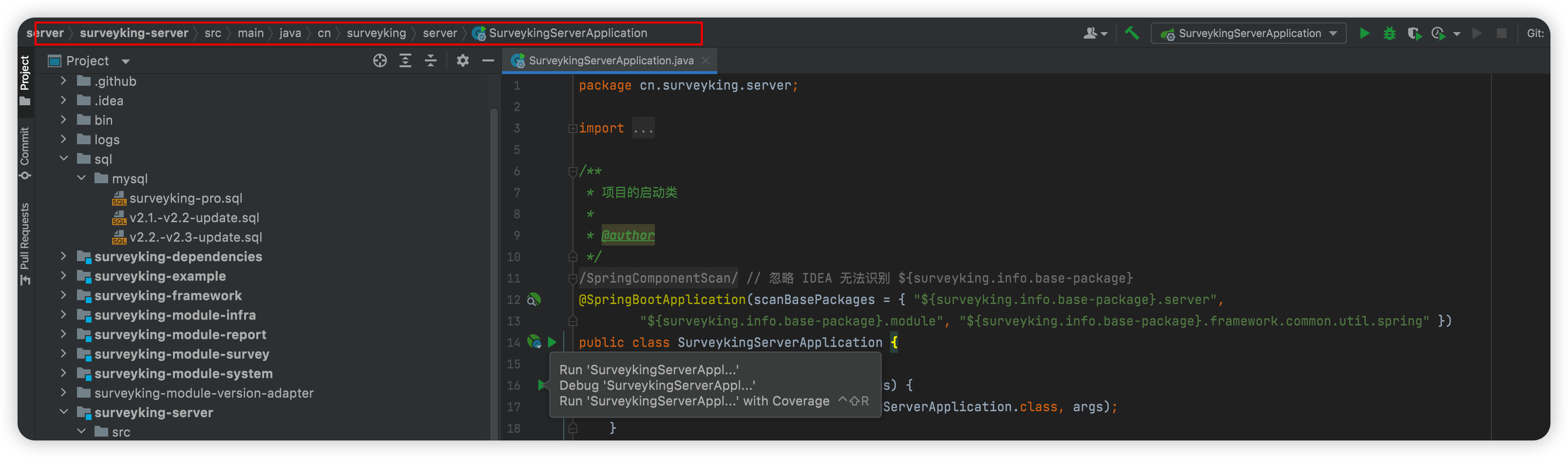Collapse the sql folder
Image resolution: width=1568 pixels, height=458 pixels.
pyautogui.click(x=63, y=159)
